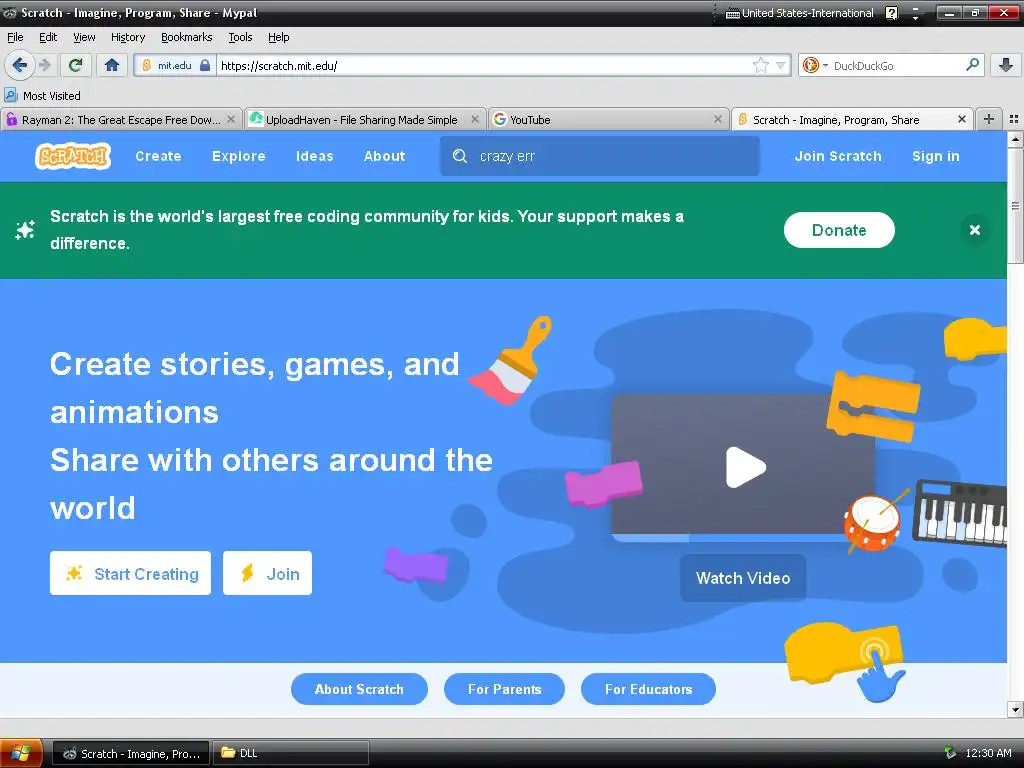
Task: Reload the page with the refresh icon
Action: [76, 65]
